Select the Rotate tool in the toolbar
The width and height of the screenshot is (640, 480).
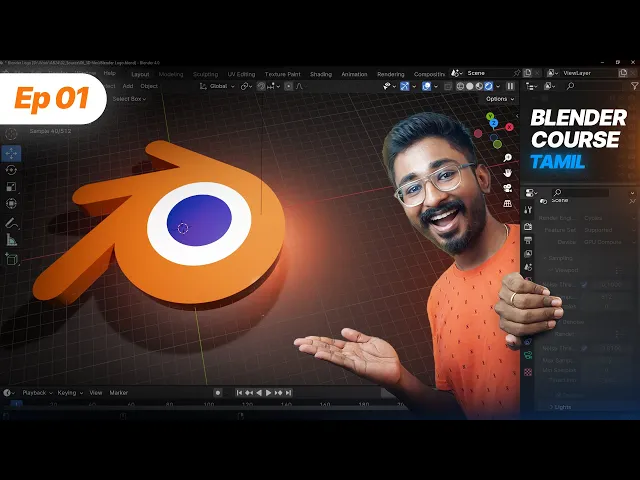pyautogui.click(x=11, y=170)
